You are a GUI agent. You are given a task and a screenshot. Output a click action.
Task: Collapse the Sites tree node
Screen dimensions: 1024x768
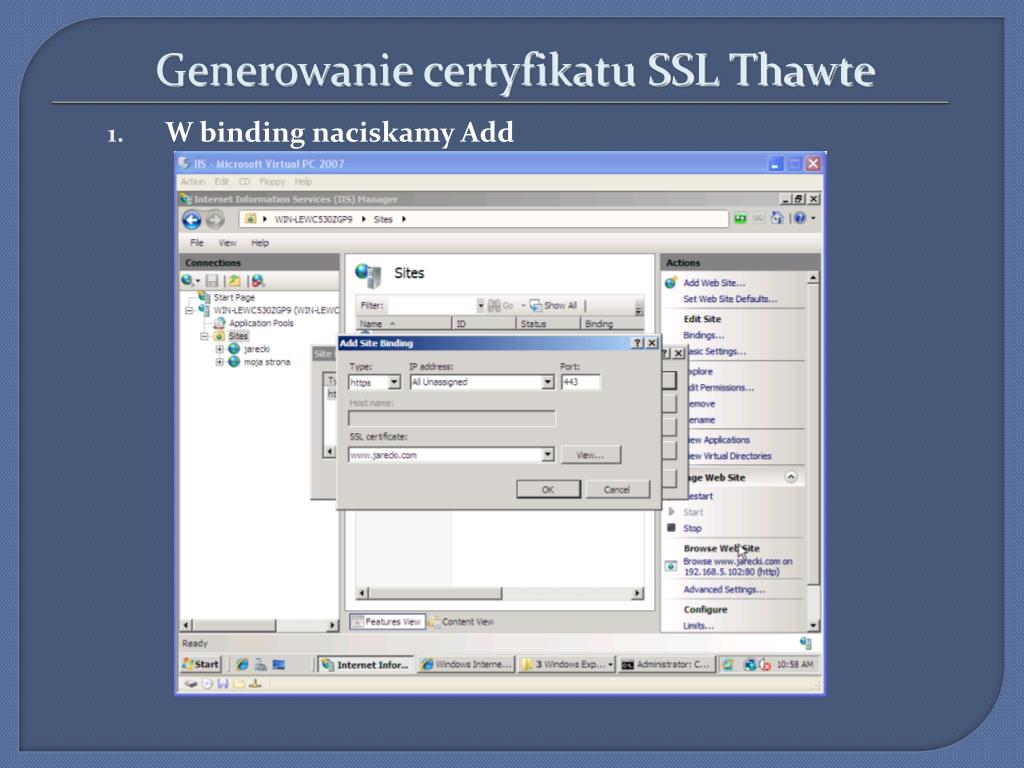(x=204, y=336)
